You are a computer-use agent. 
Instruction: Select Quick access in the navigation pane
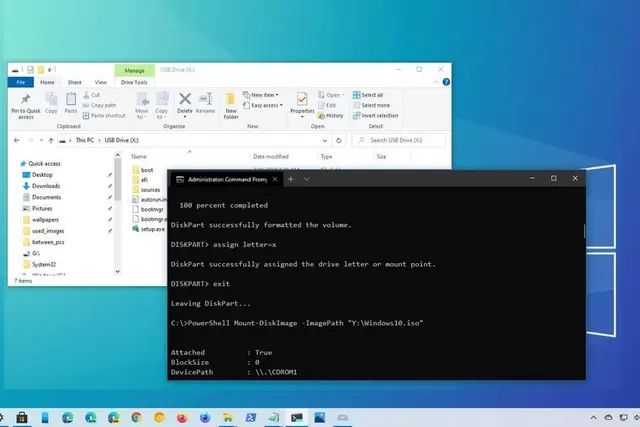40,163
